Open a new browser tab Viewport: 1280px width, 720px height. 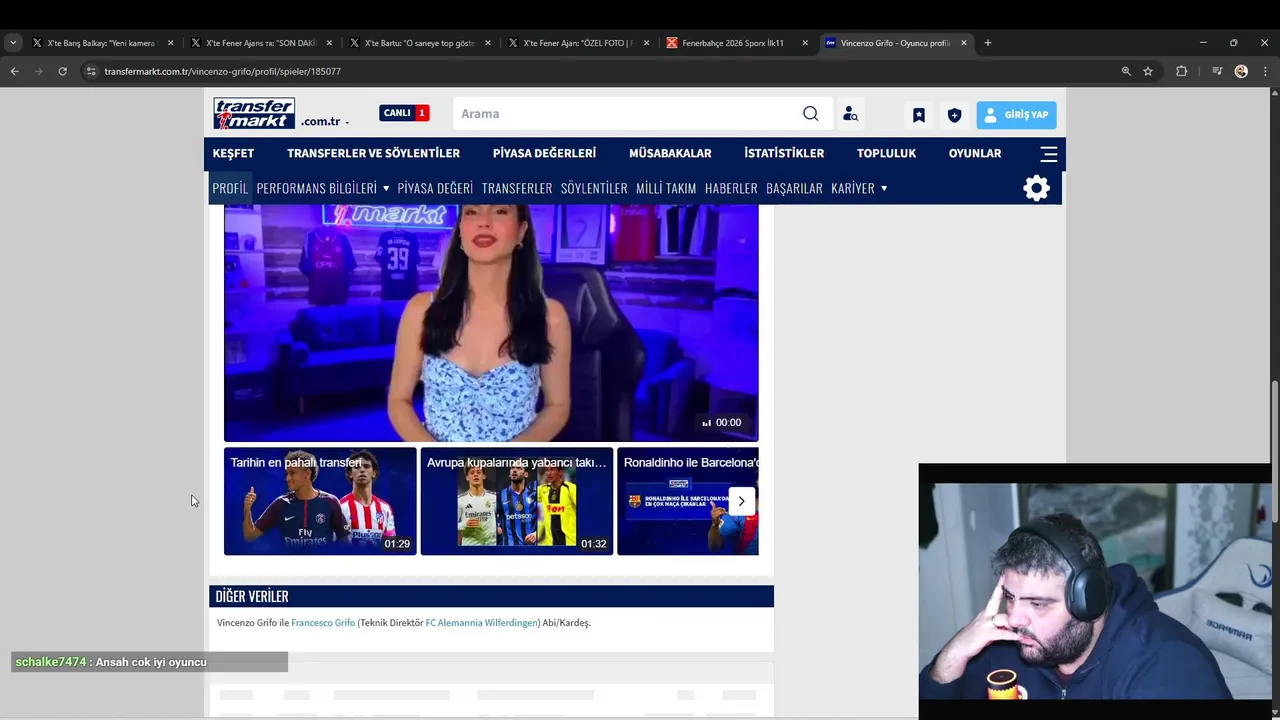point(988,43)
